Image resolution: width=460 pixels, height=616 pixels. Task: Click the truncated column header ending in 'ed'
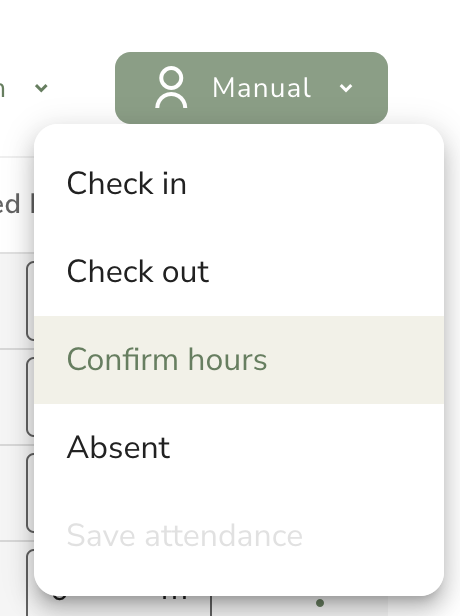tap(10, 204)
